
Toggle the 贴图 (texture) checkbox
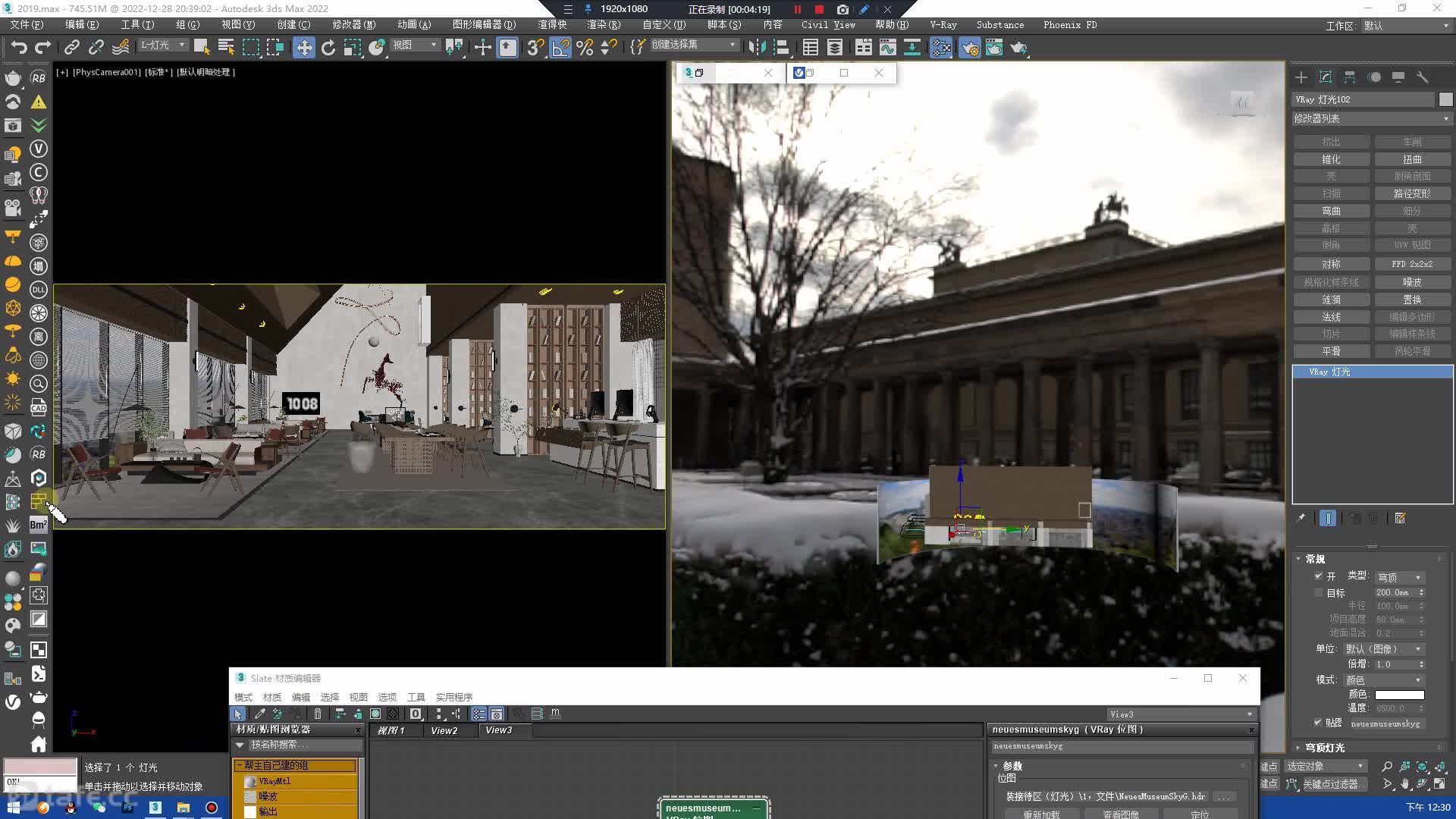click(x=1318, y=722)
